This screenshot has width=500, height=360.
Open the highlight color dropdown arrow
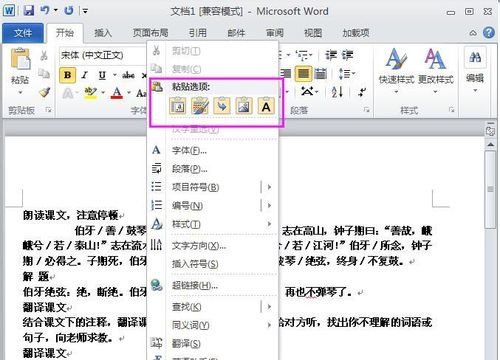coord(103,92)
